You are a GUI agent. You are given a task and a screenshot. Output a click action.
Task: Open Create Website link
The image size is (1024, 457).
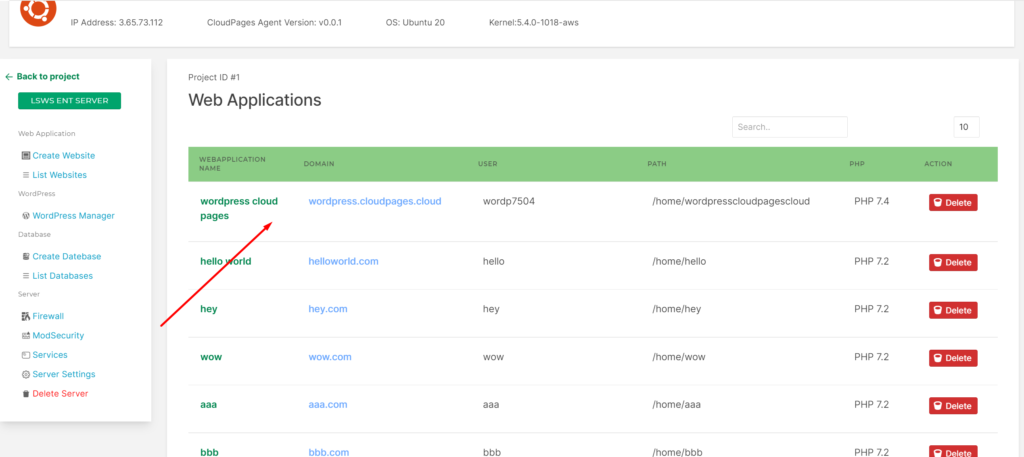pos(63,155)
